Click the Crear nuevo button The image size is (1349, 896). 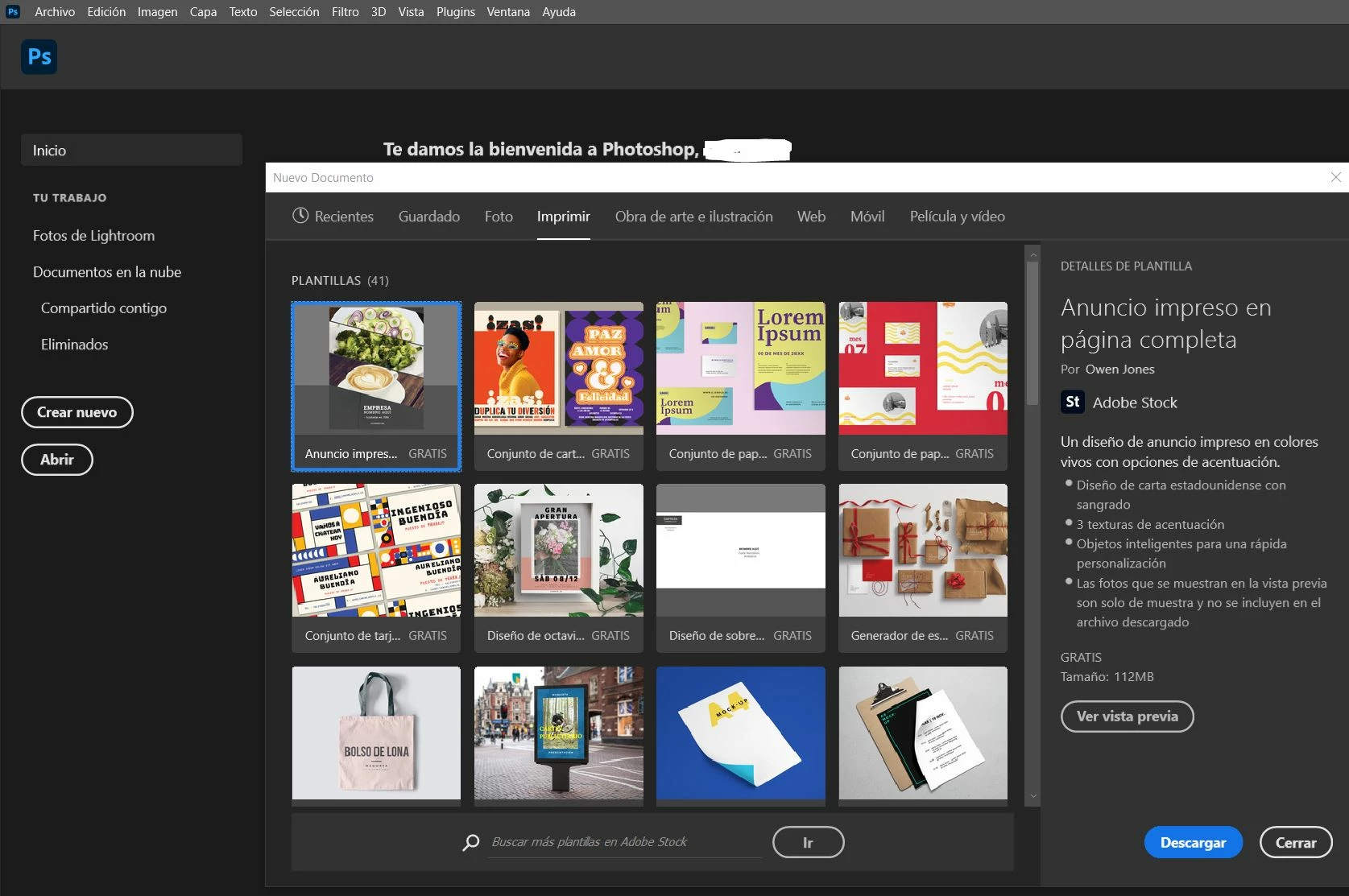pyautogui.click(x=77, y=412)
